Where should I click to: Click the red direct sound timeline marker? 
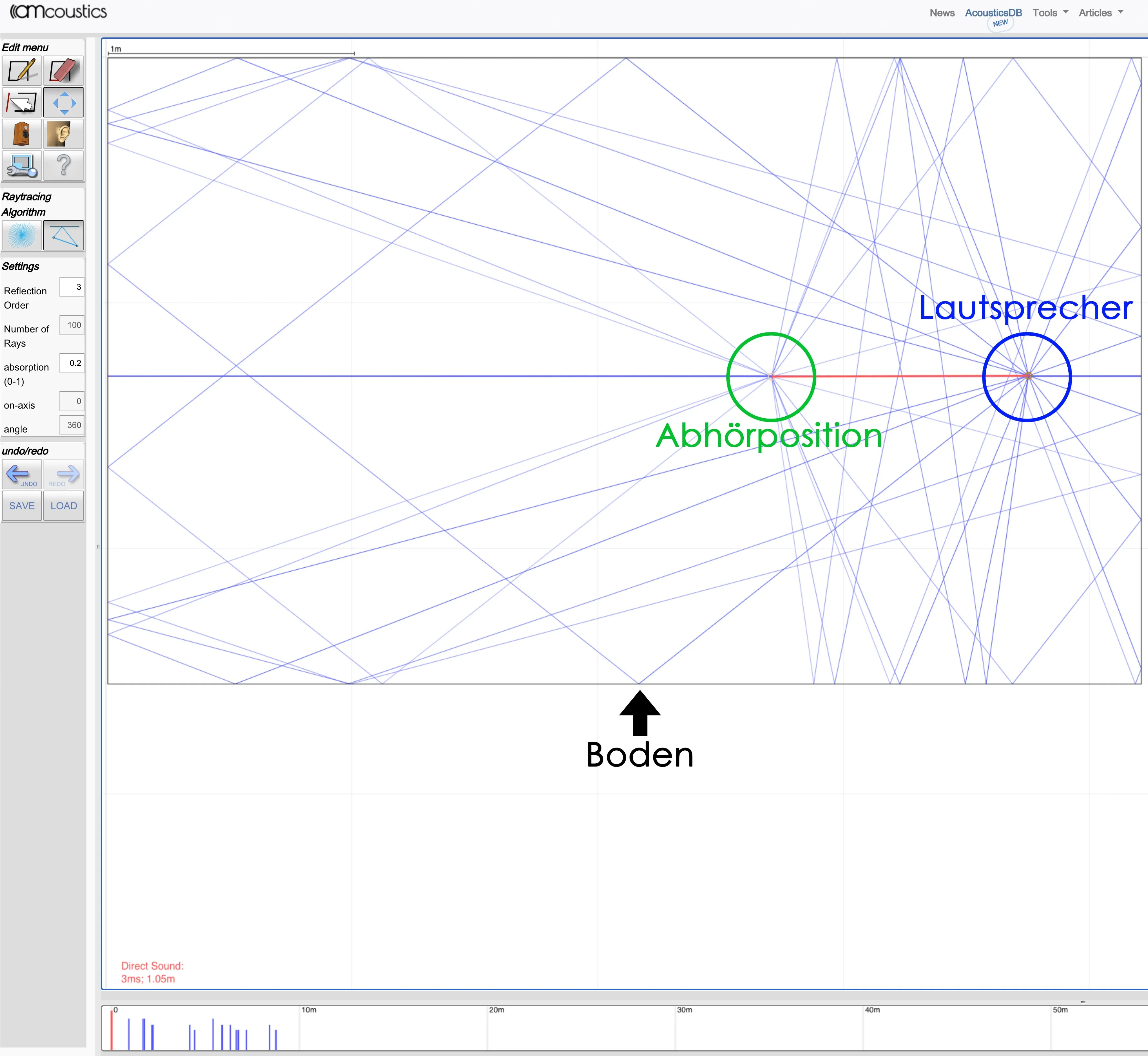click(111, 1030)
